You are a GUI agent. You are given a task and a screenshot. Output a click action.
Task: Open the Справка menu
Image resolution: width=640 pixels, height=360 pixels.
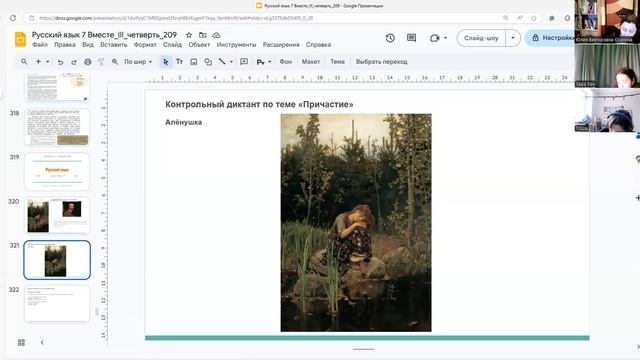[x=318, y=44]
